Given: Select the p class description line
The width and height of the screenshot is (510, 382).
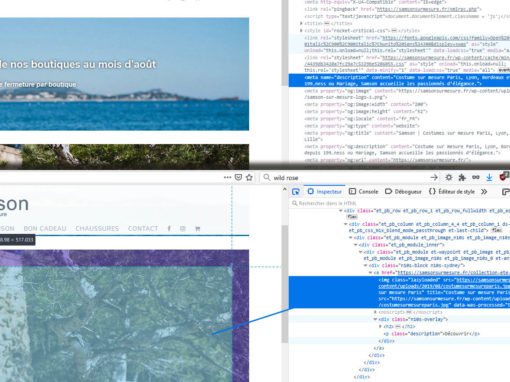Looking at the screenshot, I should tap(432, 334).
